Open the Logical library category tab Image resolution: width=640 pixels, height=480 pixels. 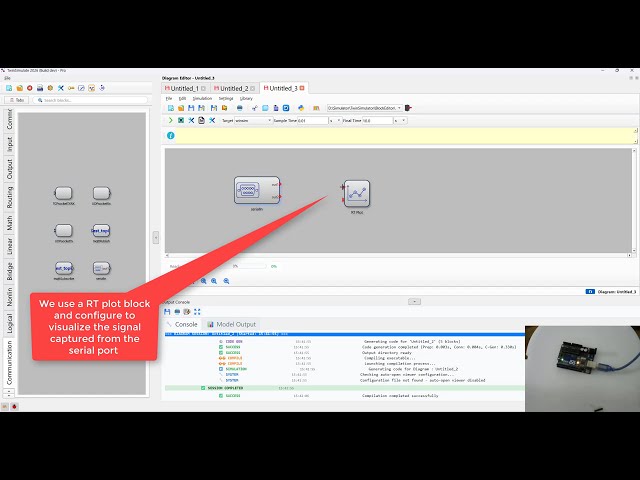pyautogui.click(x=9, y=323)
